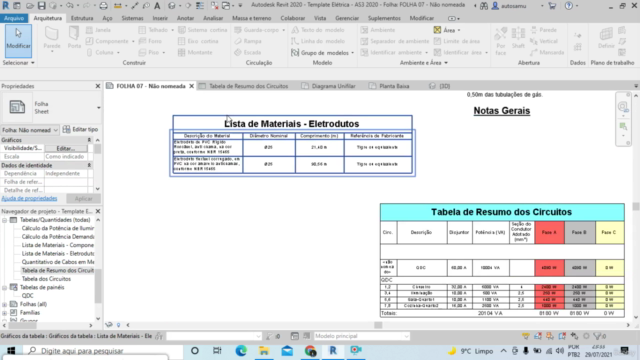Click the Revit icon on Windows taskbar
The image size is (640, 360).
[333, 351]
